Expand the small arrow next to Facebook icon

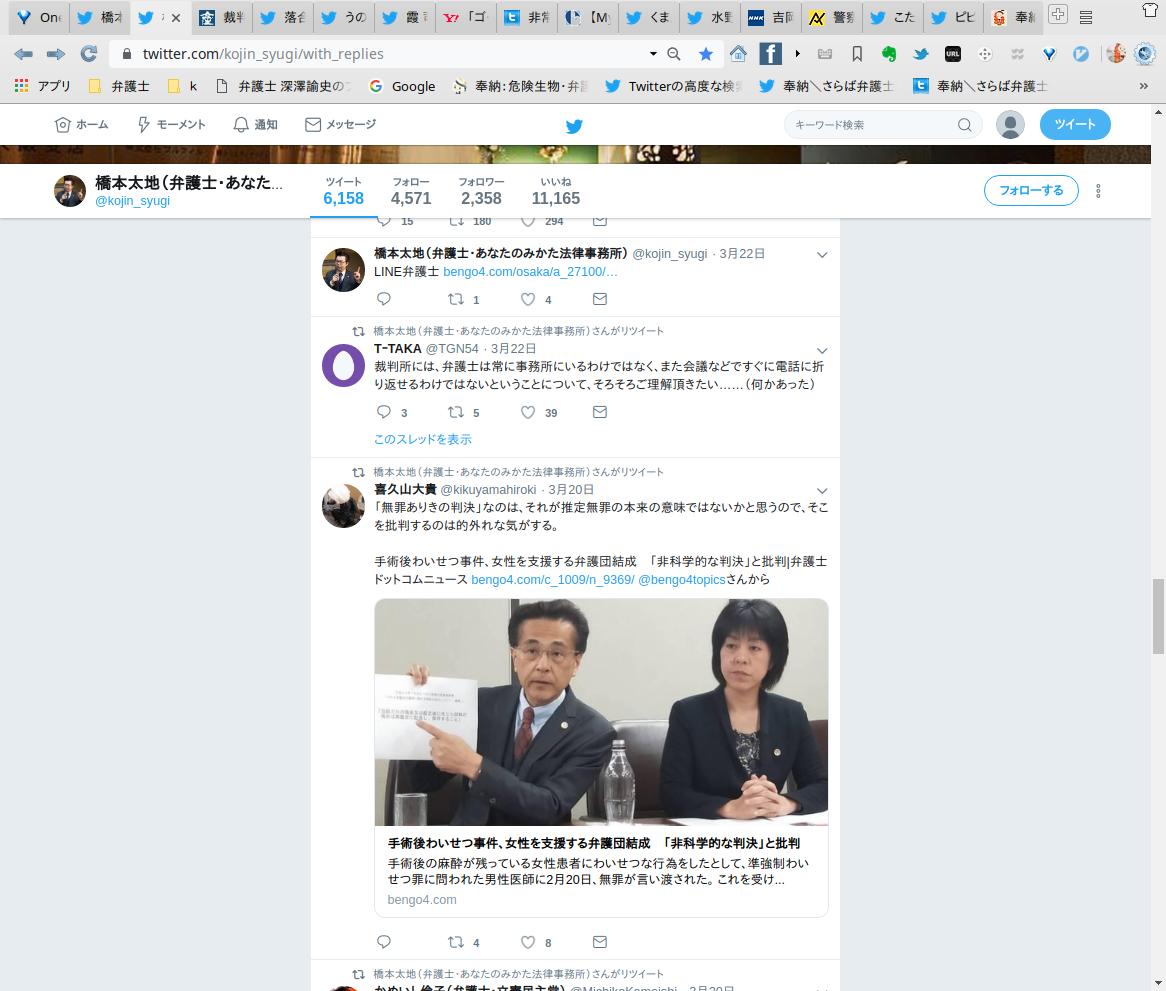click(797, 54)
